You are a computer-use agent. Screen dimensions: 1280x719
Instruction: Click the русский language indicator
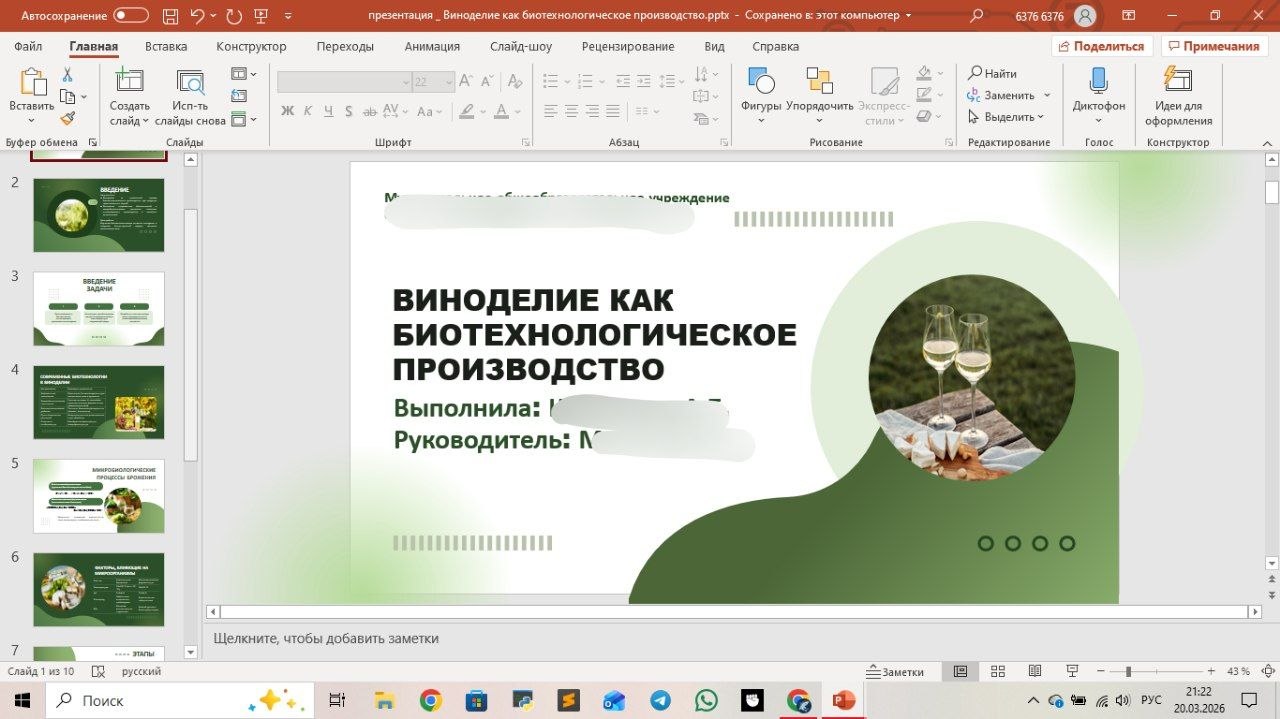coord(141,672)
